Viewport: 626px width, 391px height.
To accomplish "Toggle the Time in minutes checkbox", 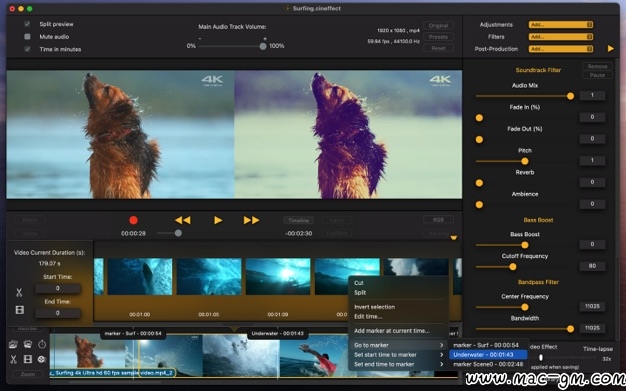I will tap(27, 49).
